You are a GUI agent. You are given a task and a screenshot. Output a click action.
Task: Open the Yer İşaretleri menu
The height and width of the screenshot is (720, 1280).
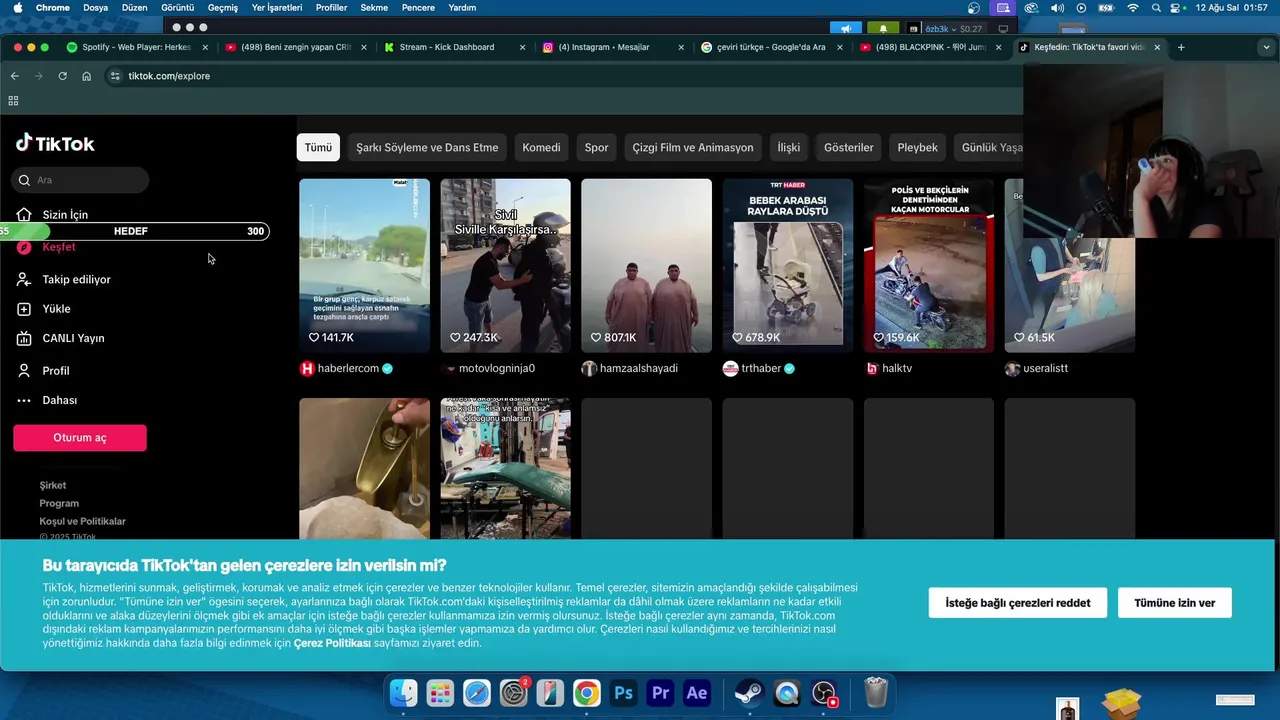tap(278, 8)
